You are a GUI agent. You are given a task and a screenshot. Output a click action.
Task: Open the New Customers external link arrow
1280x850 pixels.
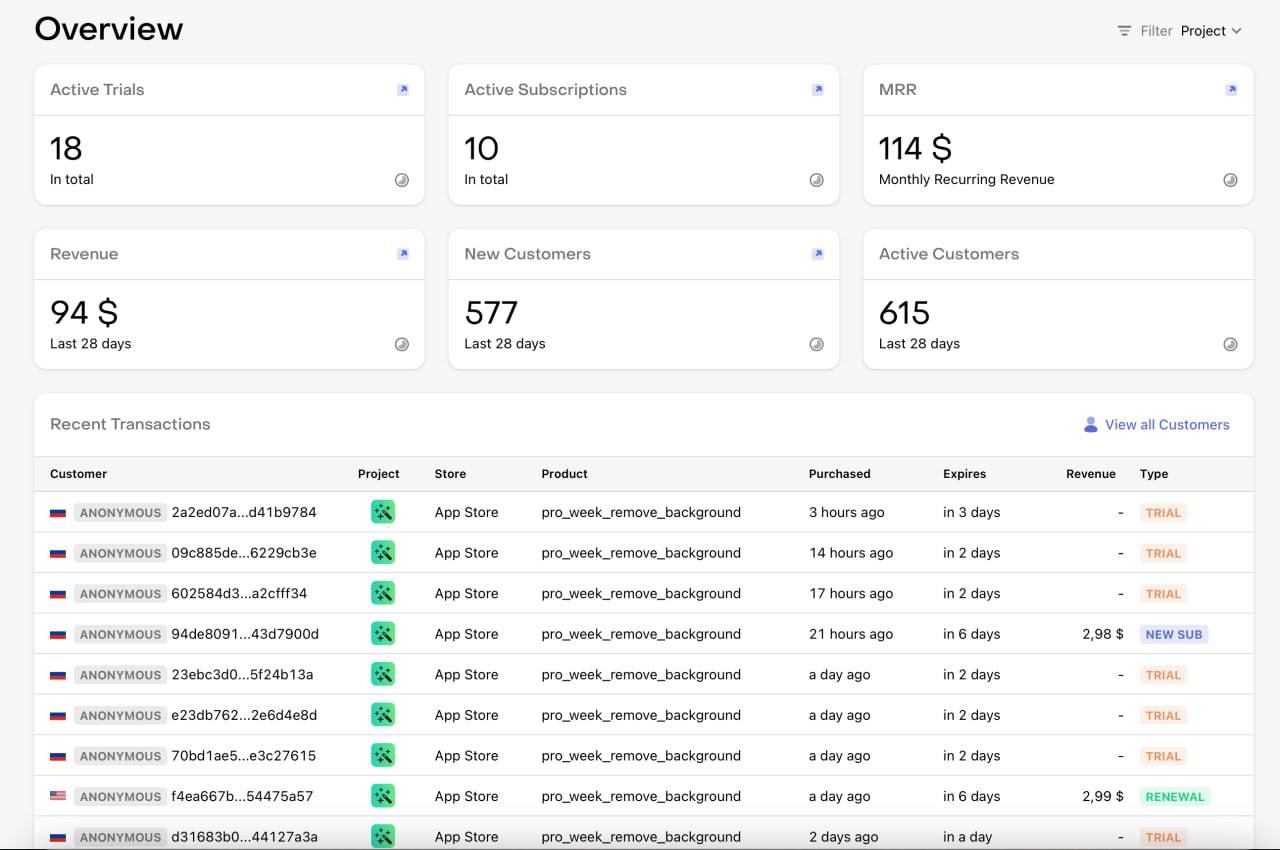pos(817,254)
